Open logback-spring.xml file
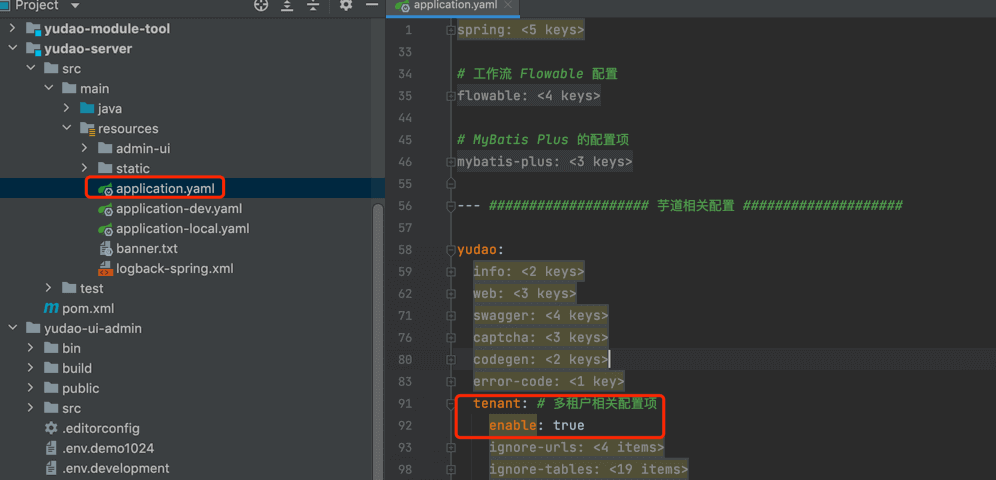The image size is (996, 480). 174,269
